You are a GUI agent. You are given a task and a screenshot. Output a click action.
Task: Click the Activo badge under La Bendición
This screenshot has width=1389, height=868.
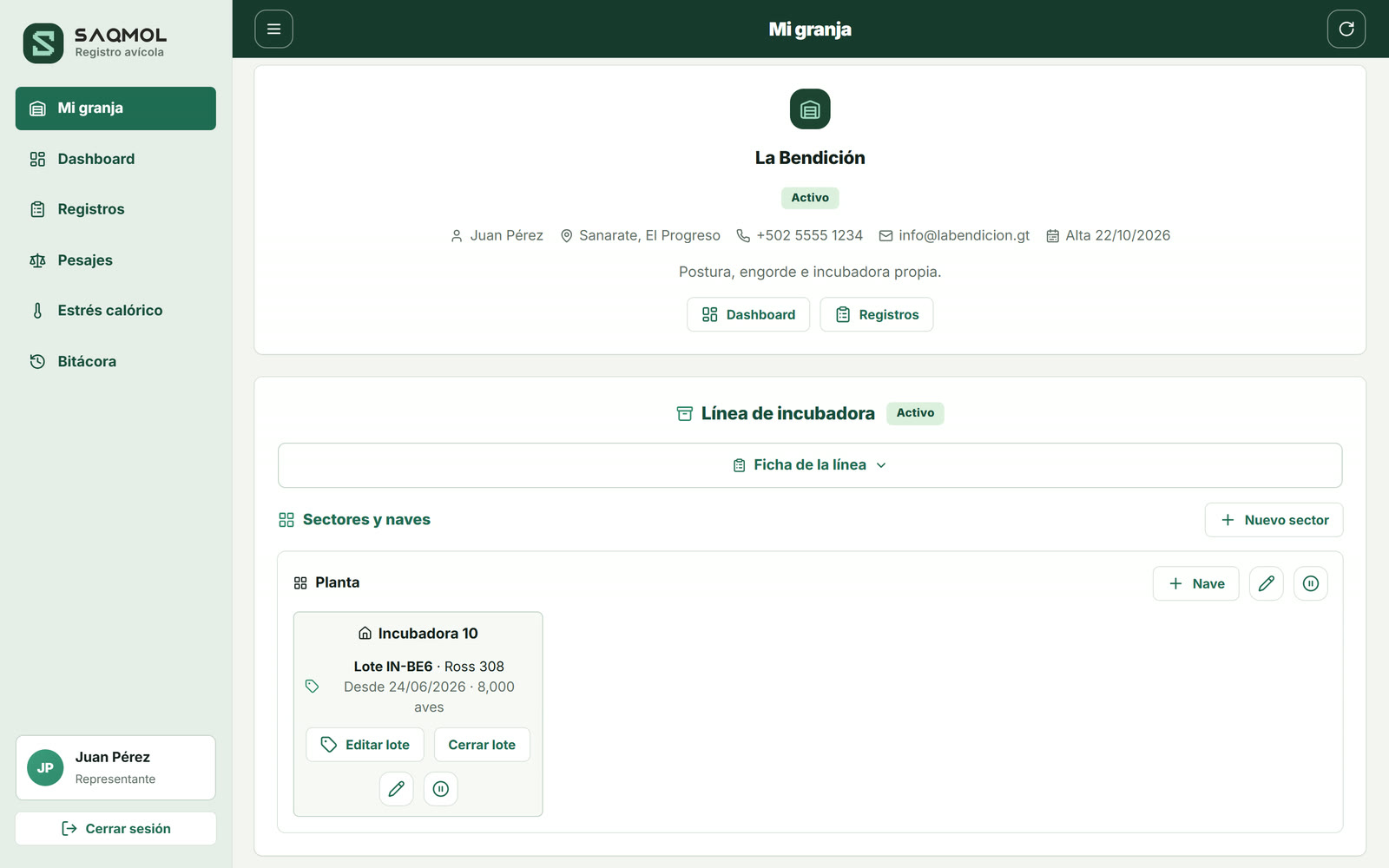click(810, 198)
